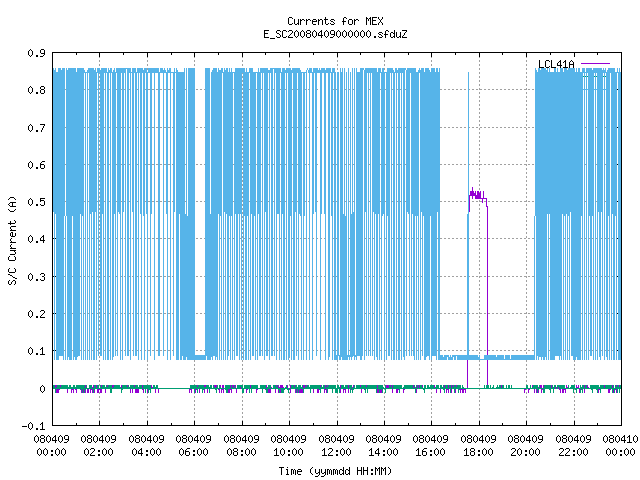Click the purple legend line sample beside LCL41A
The image size is (640, 480).
(x=595, y=64)
